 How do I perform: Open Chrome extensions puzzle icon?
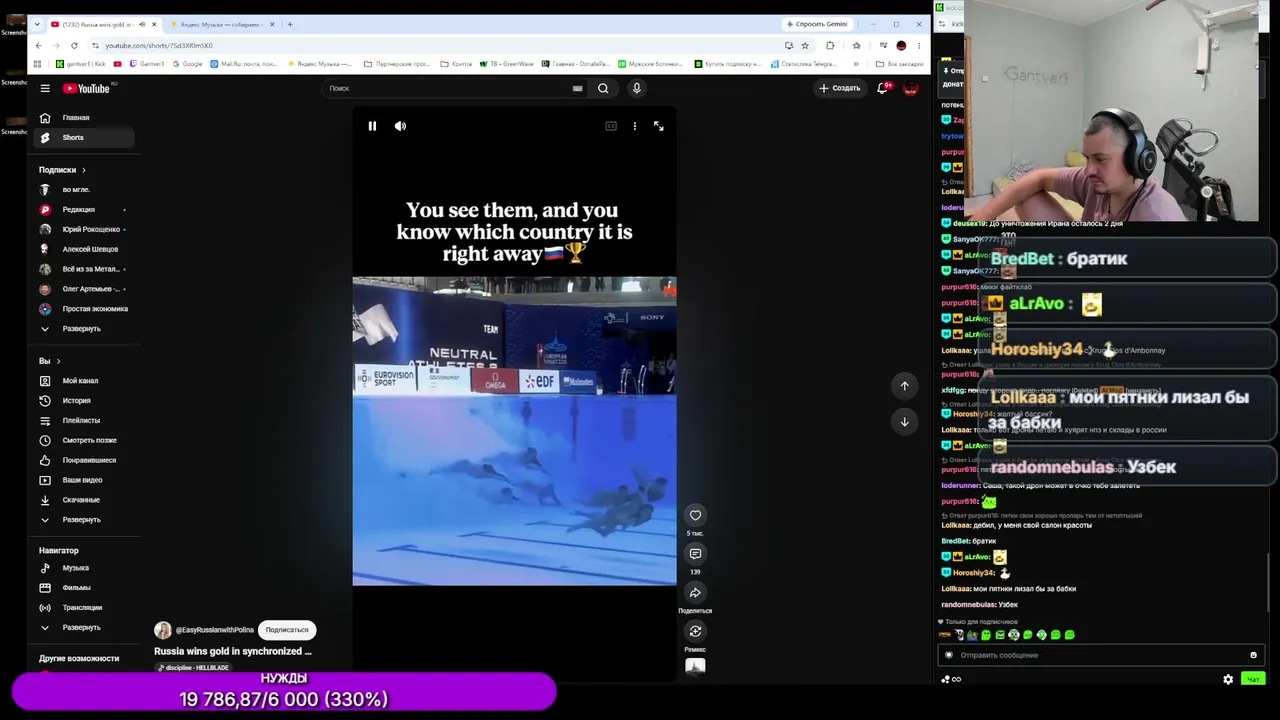(830, 45)
